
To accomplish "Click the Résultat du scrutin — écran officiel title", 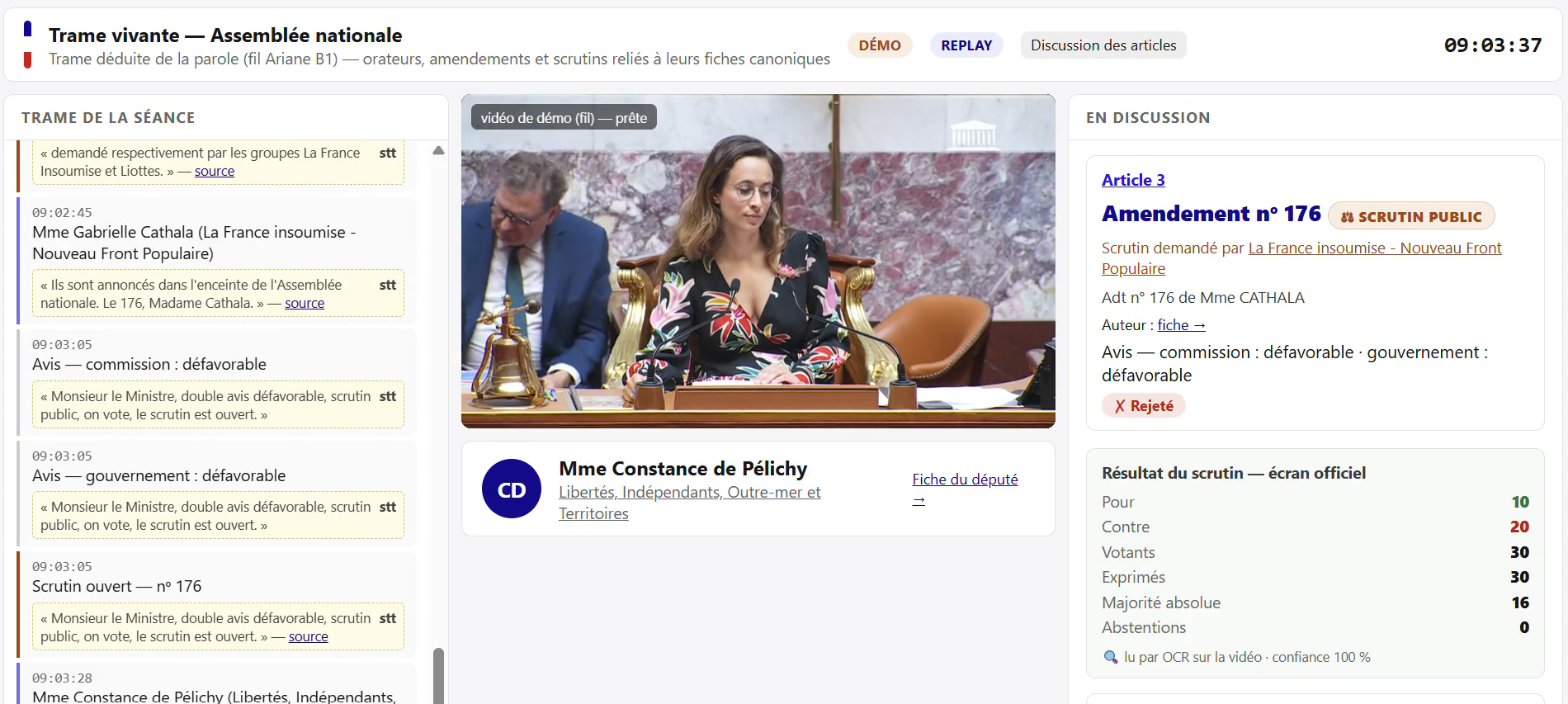I will point(1234,473).
